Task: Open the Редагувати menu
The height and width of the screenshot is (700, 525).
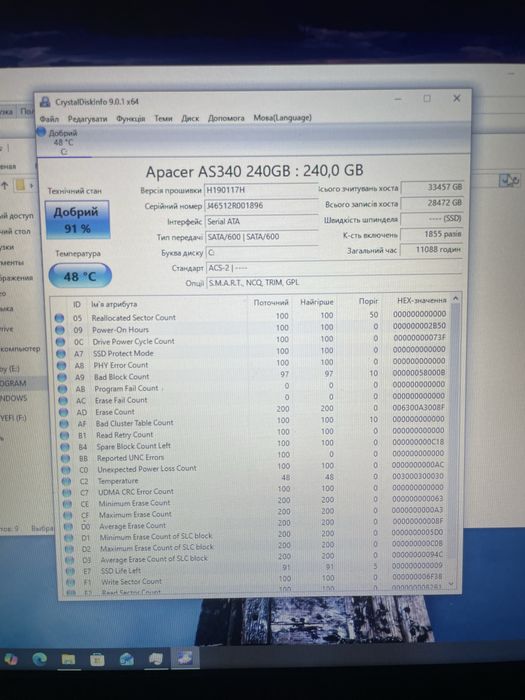Action: pyautogui.click(x=88, y=119)
